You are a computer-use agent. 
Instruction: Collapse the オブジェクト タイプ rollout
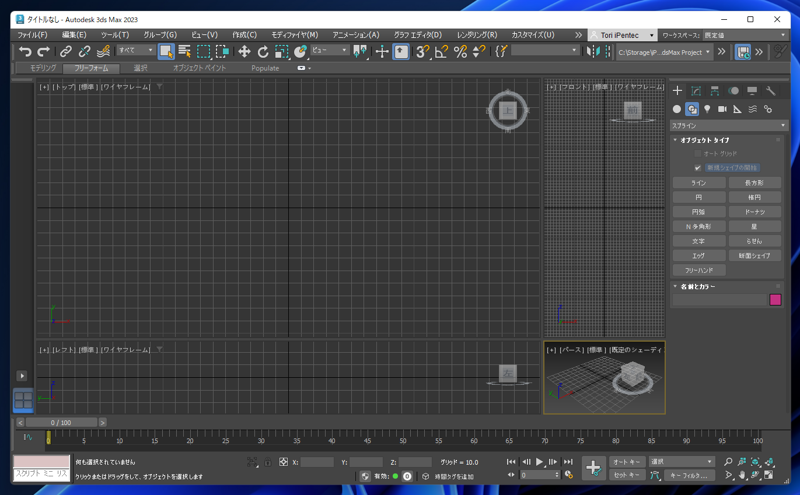pos(705,140)
